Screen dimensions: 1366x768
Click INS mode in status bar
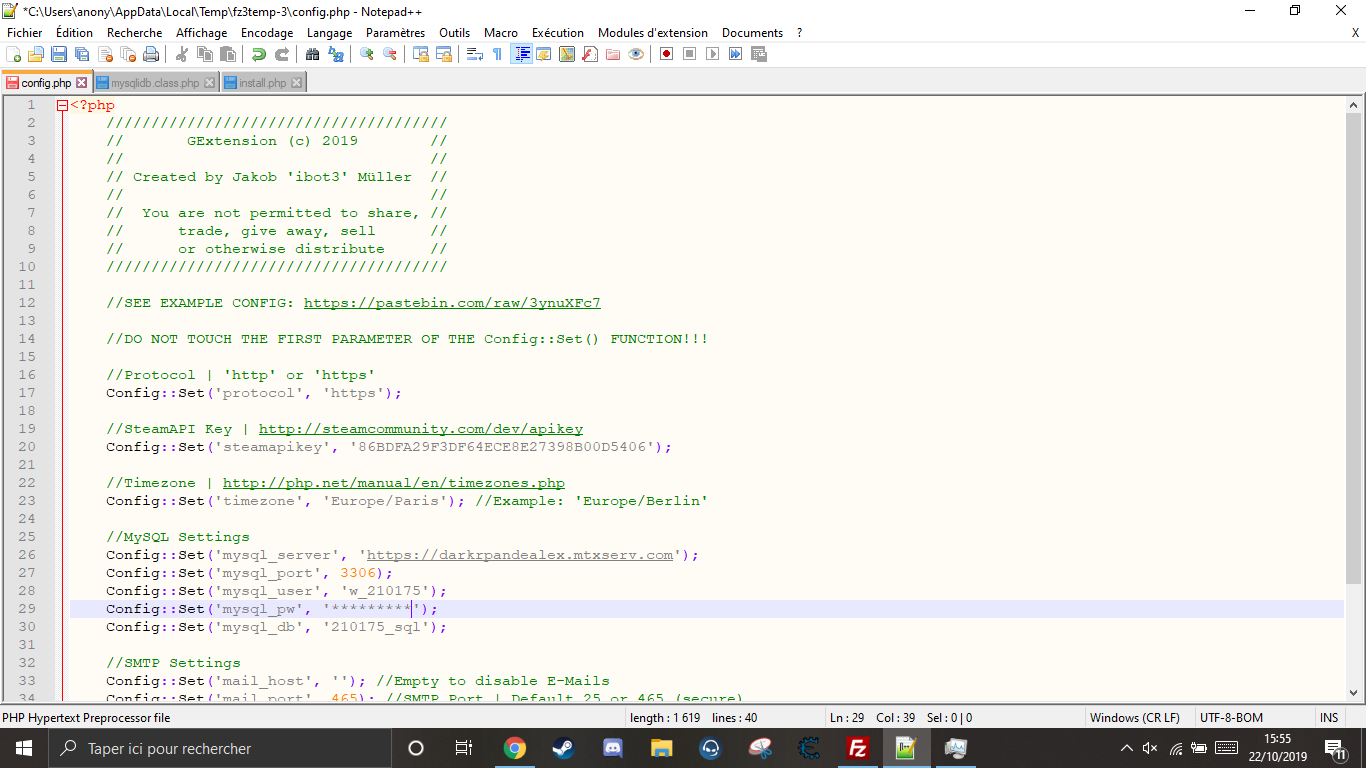click(1329, 718)
